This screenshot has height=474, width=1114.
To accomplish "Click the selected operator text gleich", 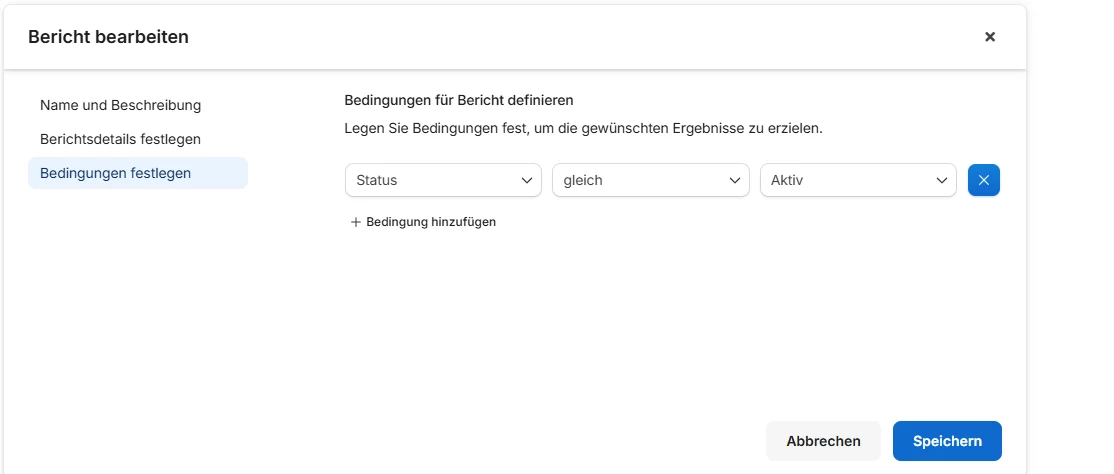I will (x=583, y=180).
